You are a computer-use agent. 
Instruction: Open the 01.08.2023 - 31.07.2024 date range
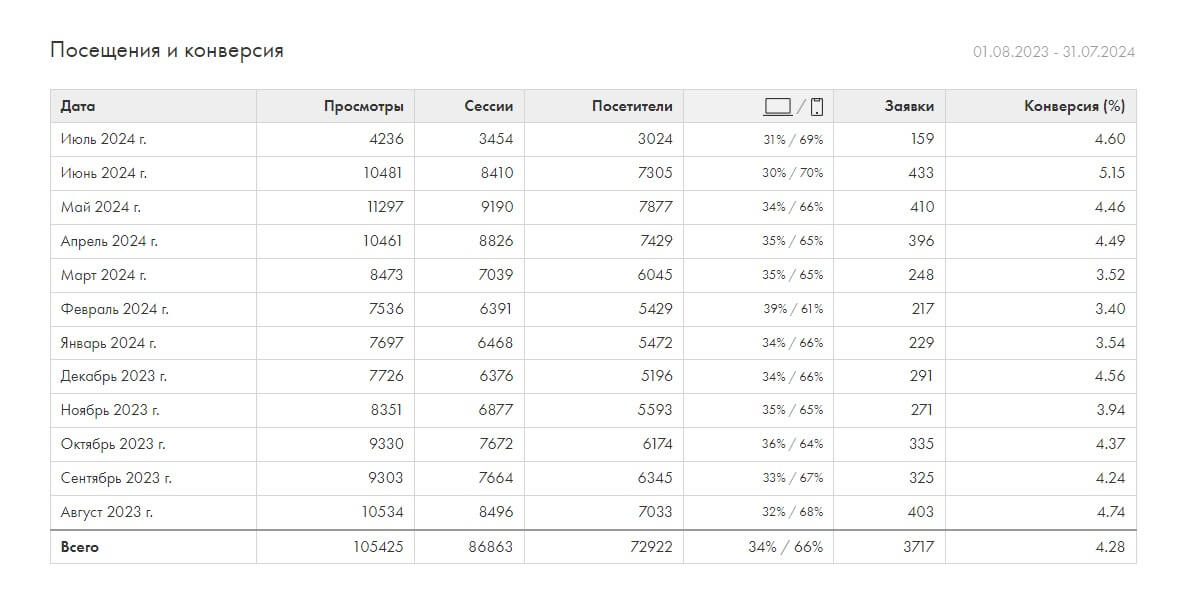coord(1053,52)
